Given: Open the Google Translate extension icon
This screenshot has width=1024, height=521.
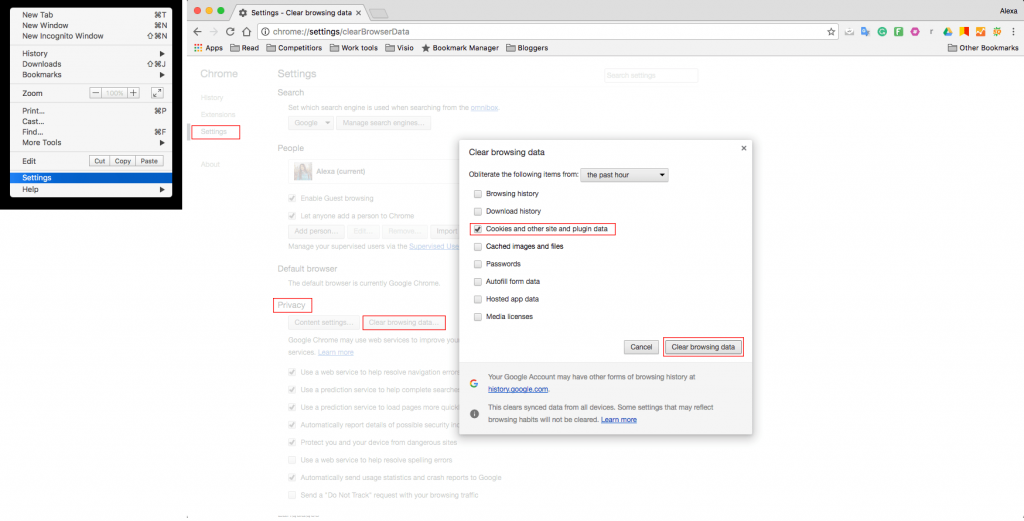Looking at the screenshot, I should click(865, 31).
